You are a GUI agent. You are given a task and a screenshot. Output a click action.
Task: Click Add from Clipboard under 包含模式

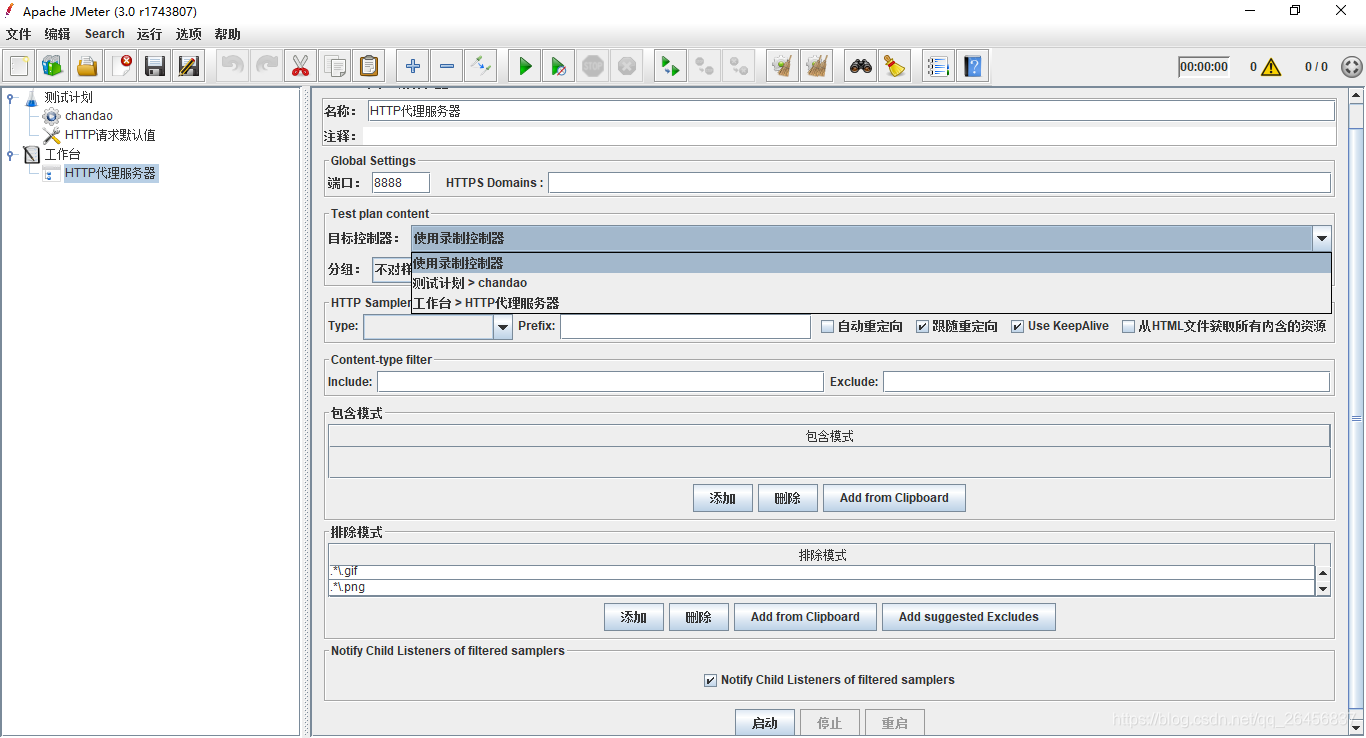[894, 498]
